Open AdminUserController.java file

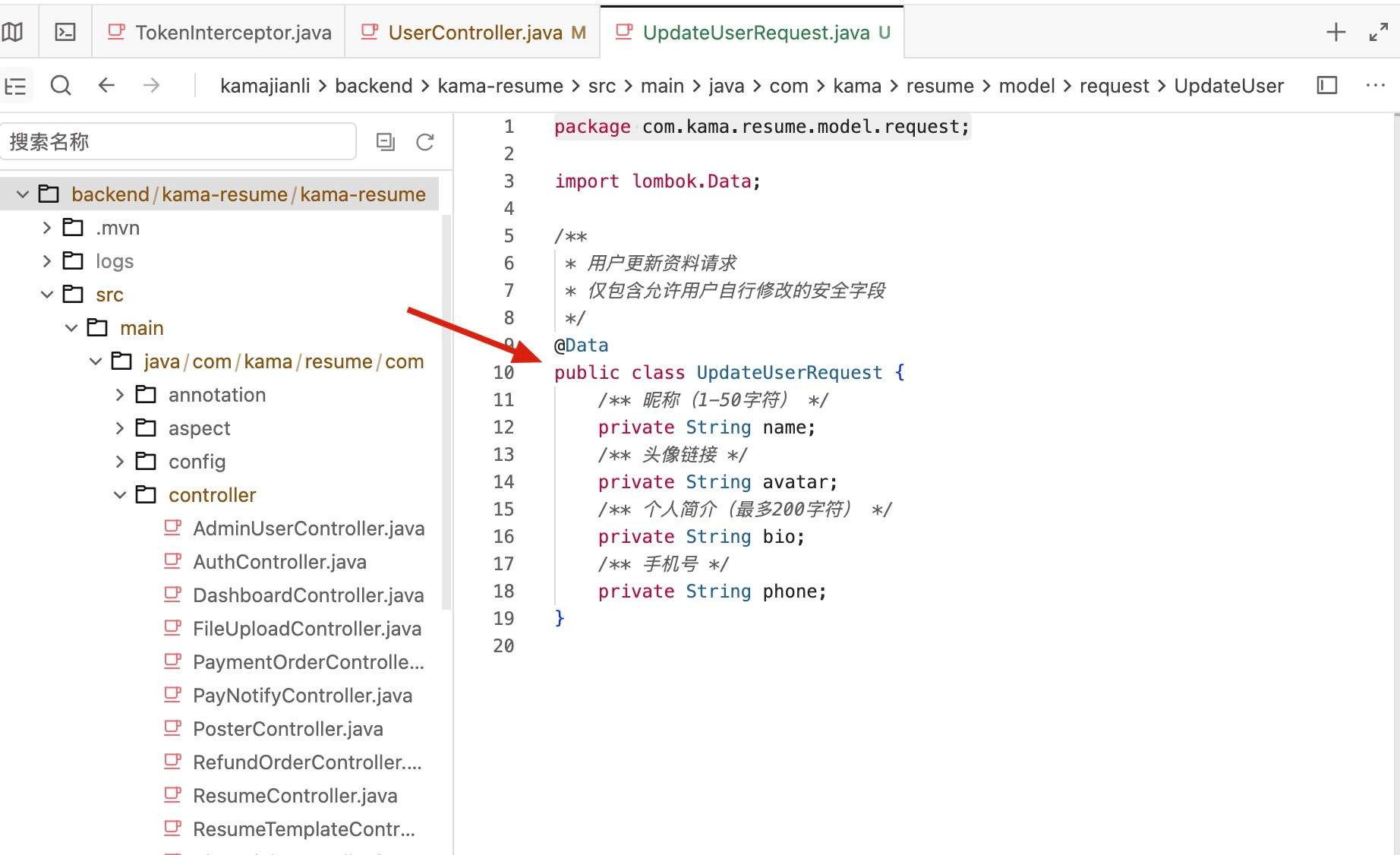click(x=308, y=528)
